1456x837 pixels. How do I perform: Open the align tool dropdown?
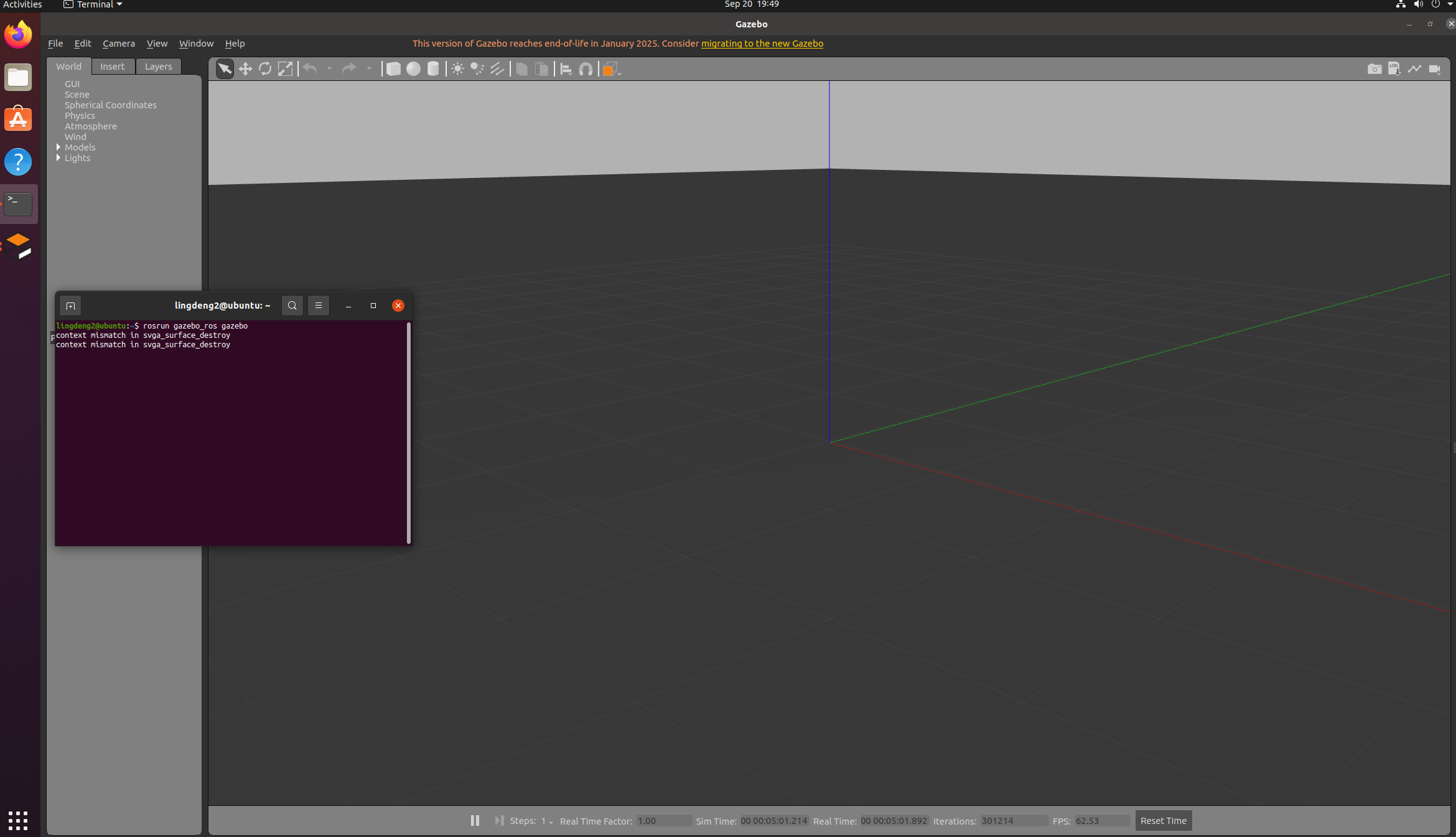566,69
